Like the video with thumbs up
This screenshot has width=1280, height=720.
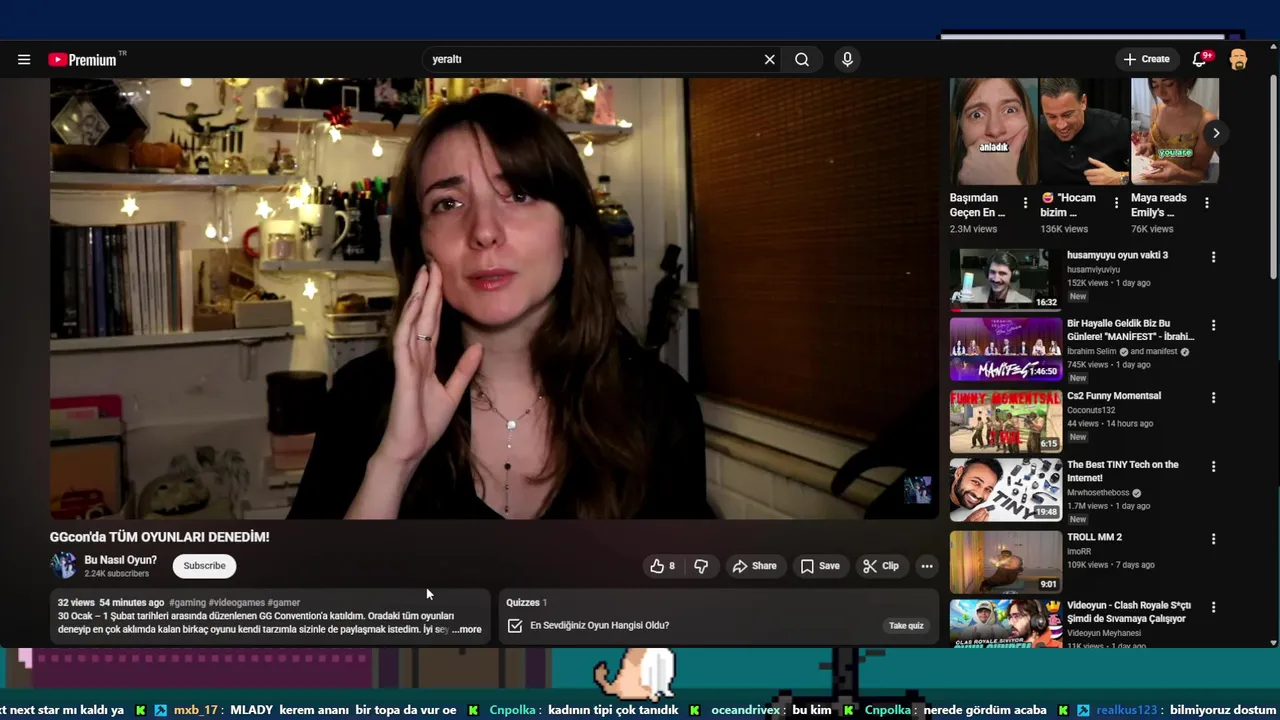click(662, 566)
